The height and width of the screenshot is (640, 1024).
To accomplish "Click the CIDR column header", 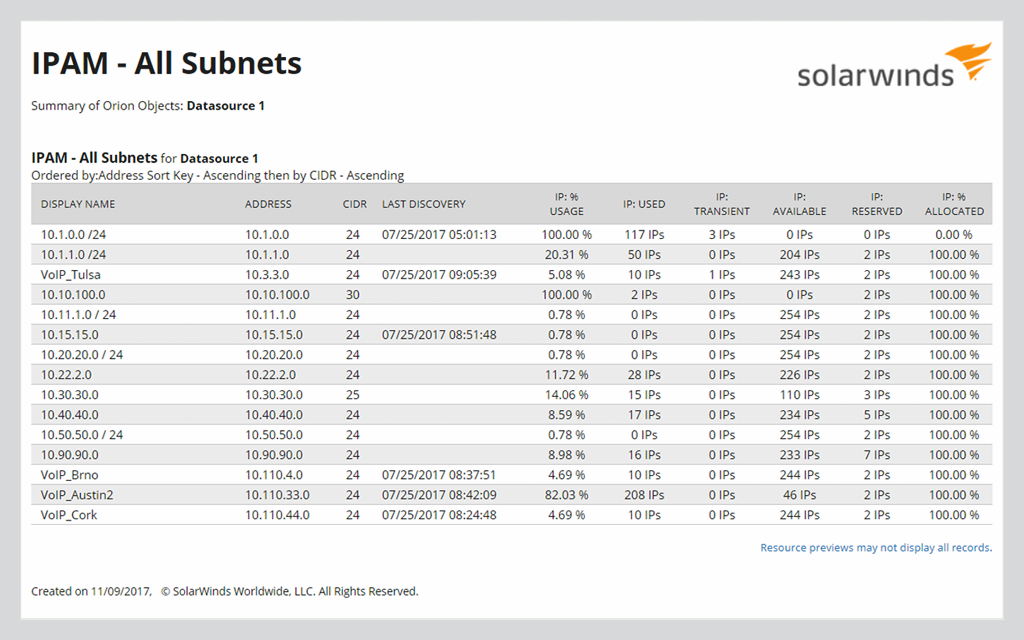I will (355, 204).
